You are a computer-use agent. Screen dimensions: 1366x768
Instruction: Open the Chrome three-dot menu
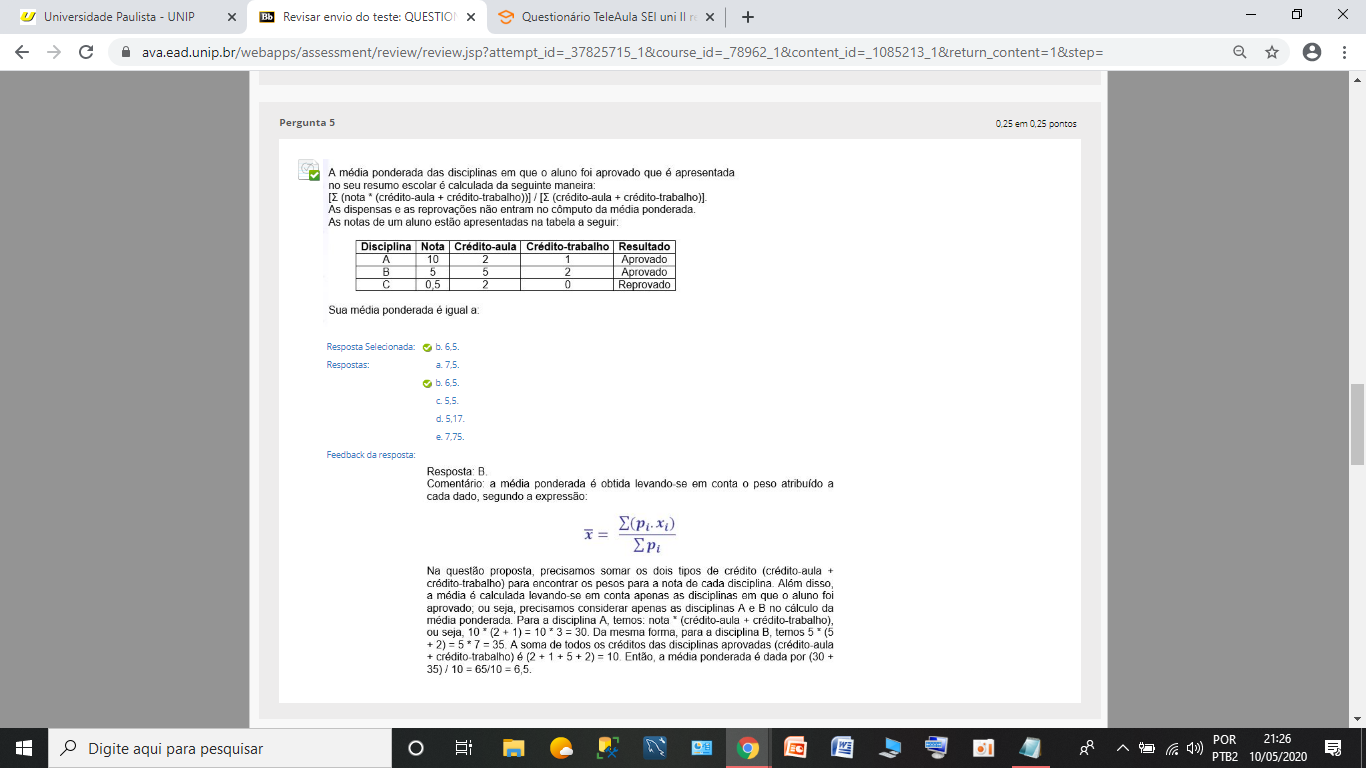pyautogui.click(x=1346, y=52)
